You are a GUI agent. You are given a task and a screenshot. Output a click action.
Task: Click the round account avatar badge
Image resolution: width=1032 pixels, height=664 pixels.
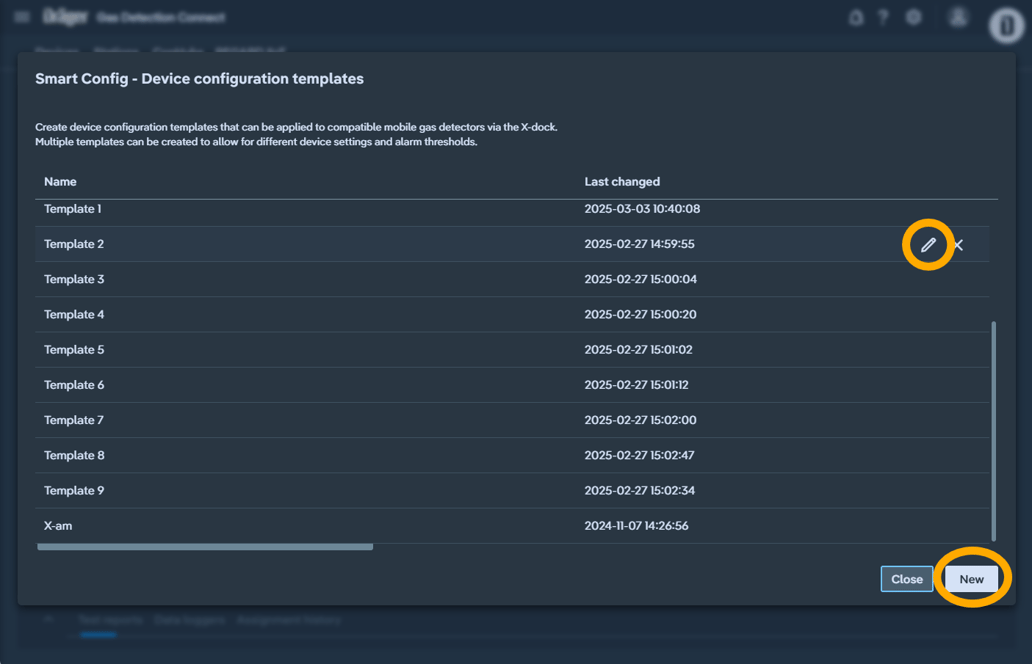click(1006, 25)
